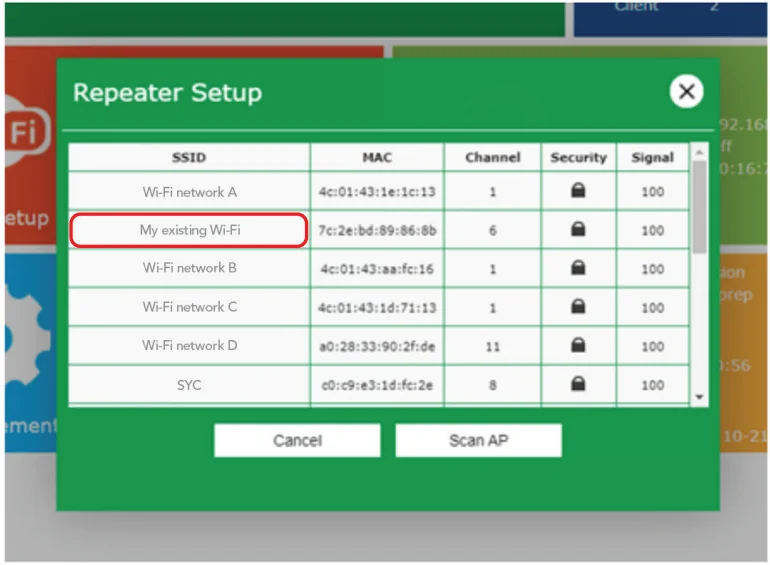The height and width of the screenshot is (565, 770).
Task: Click the lock icon for Wi-Fi network A
Action: tap(578, 190)
